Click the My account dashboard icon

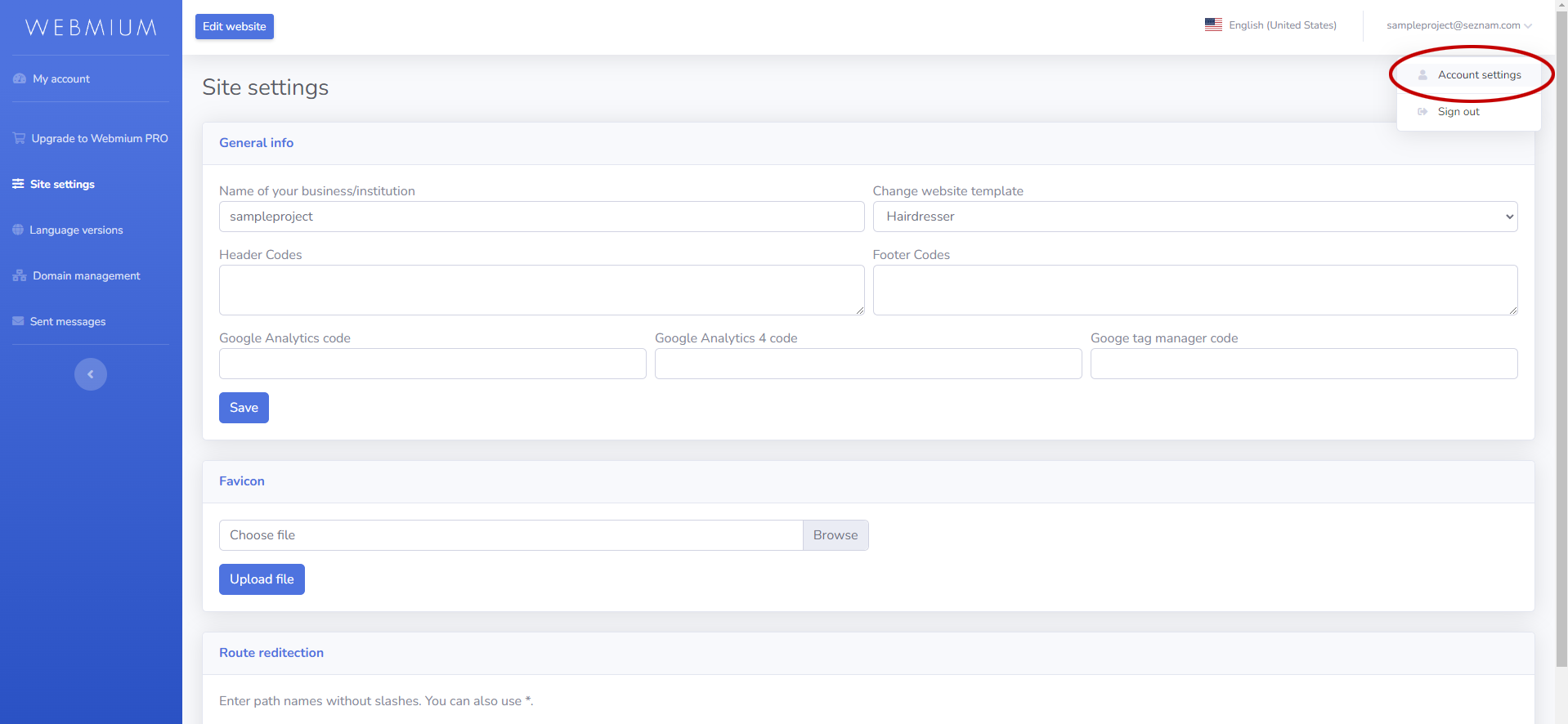[20, 79]
